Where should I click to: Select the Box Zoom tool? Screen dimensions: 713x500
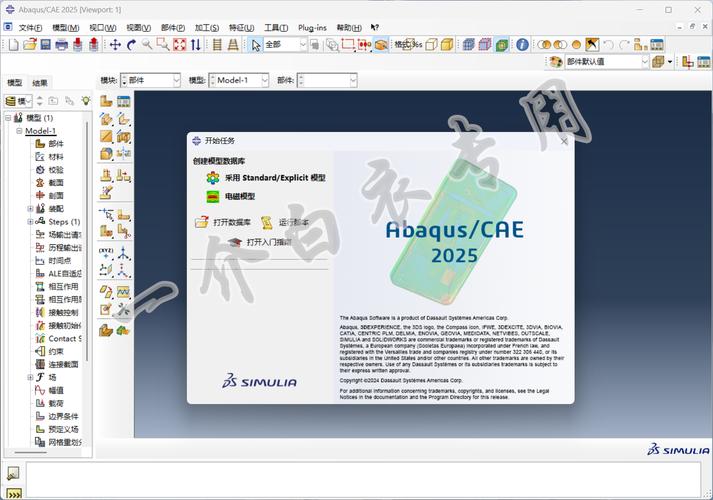[163, 45]
